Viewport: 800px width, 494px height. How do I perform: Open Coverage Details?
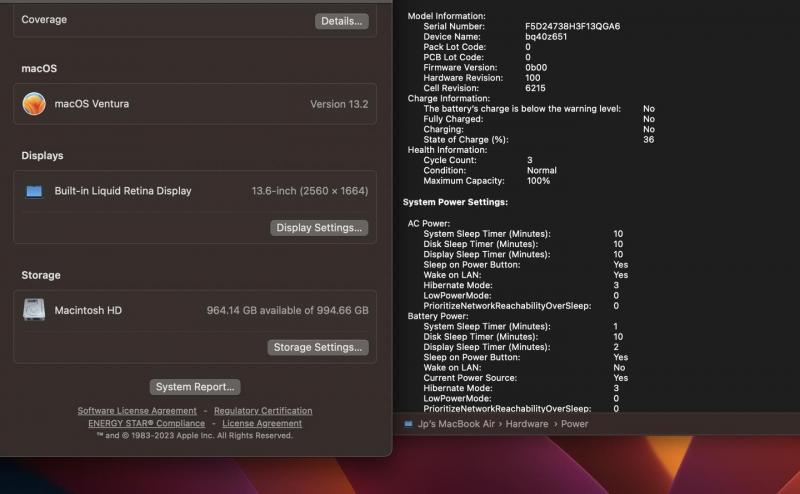(x=341, y=21)
